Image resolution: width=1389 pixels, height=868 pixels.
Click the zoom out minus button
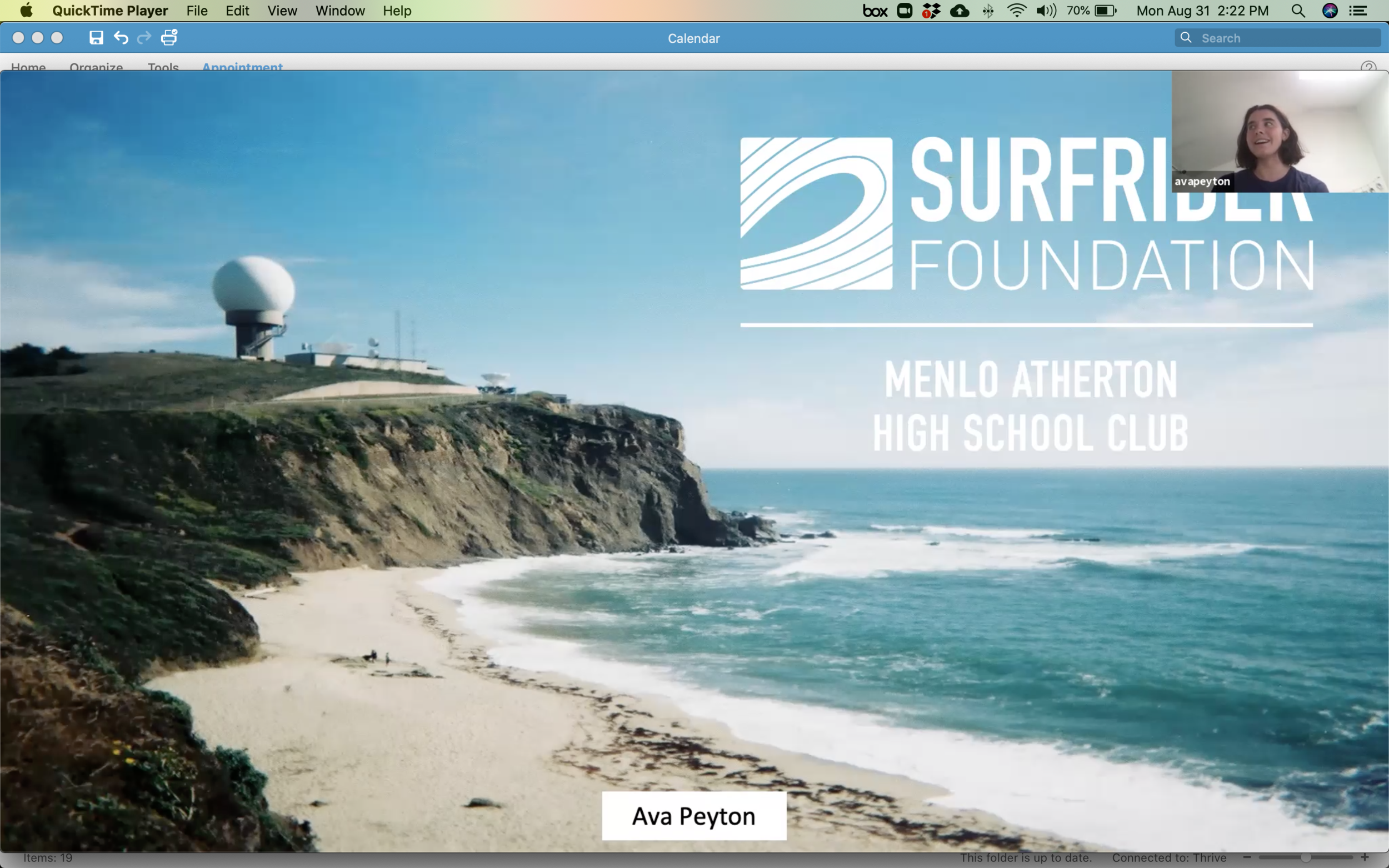point(1247,857)
